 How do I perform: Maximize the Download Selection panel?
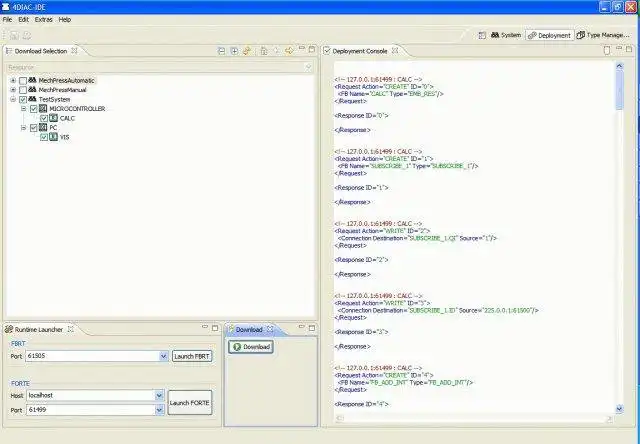[x=312, y=49]
